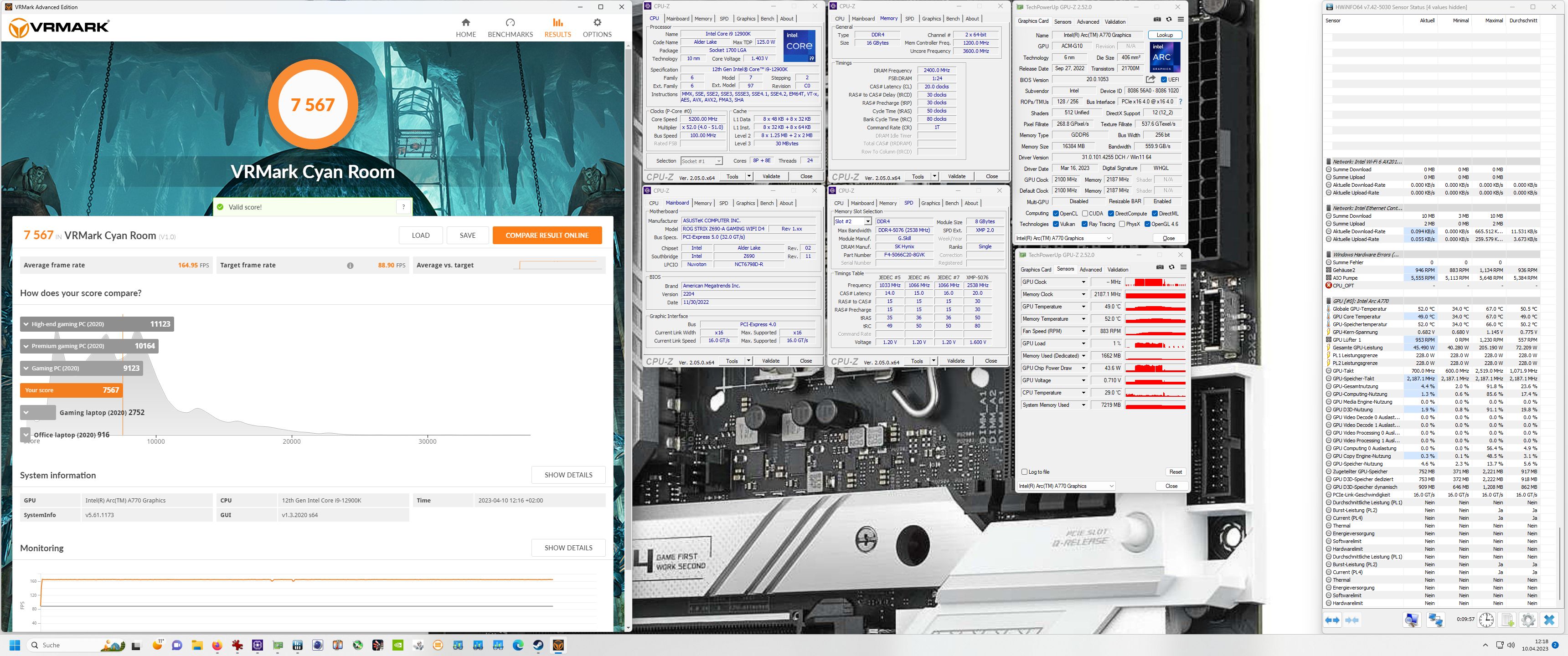Toggle the Ray Tracing checkbox in GPU-Z
This screenshot has height=656, width=1568.
[1085, 224]
